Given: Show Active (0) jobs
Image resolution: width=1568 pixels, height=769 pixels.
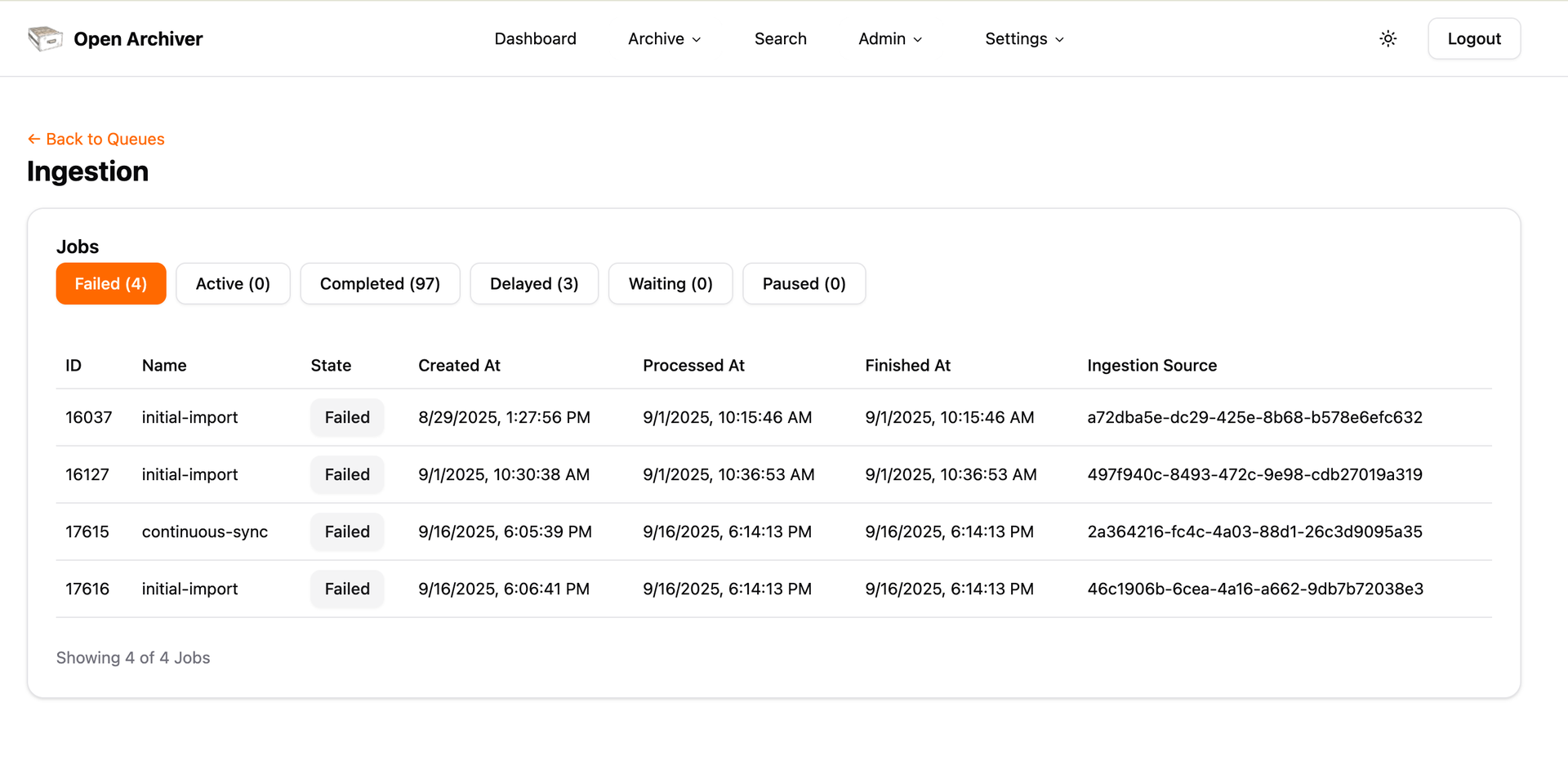Looking at the screenshot, I should coord(233,283).
